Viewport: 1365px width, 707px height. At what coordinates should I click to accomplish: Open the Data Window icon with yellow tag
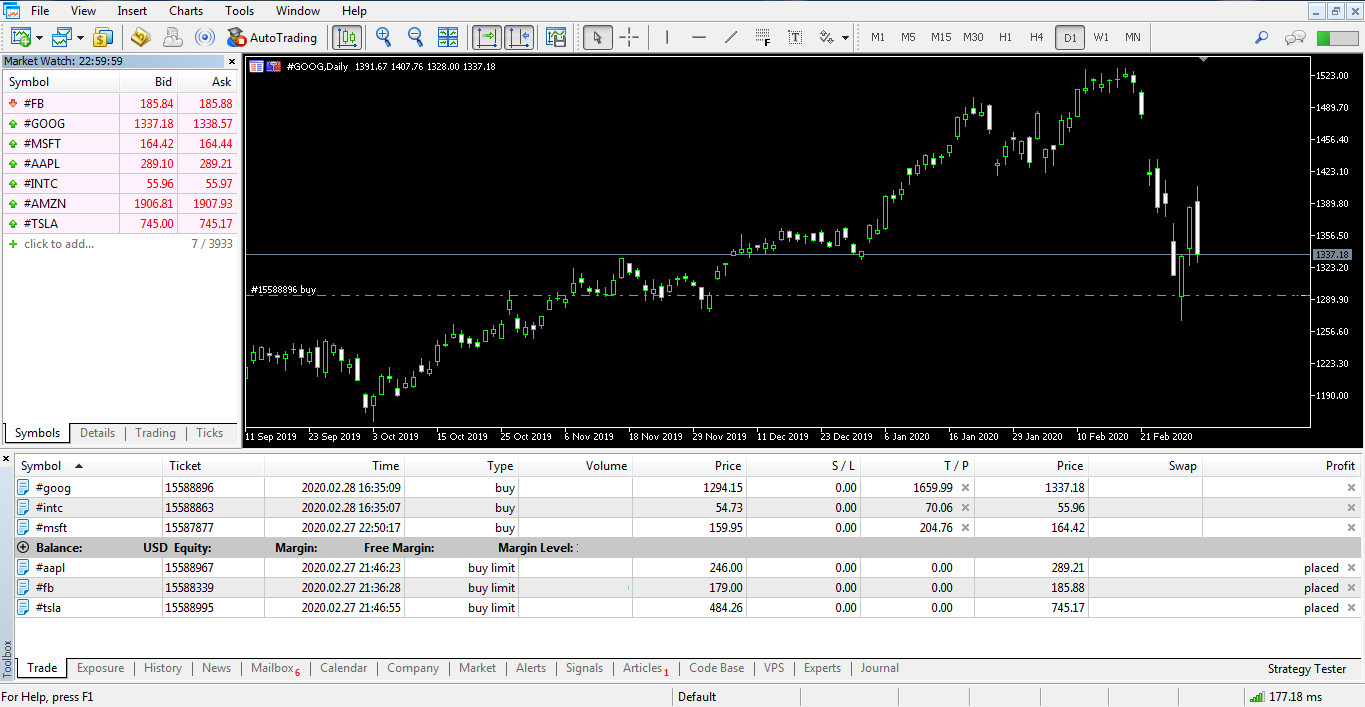(x=141, y=38)
